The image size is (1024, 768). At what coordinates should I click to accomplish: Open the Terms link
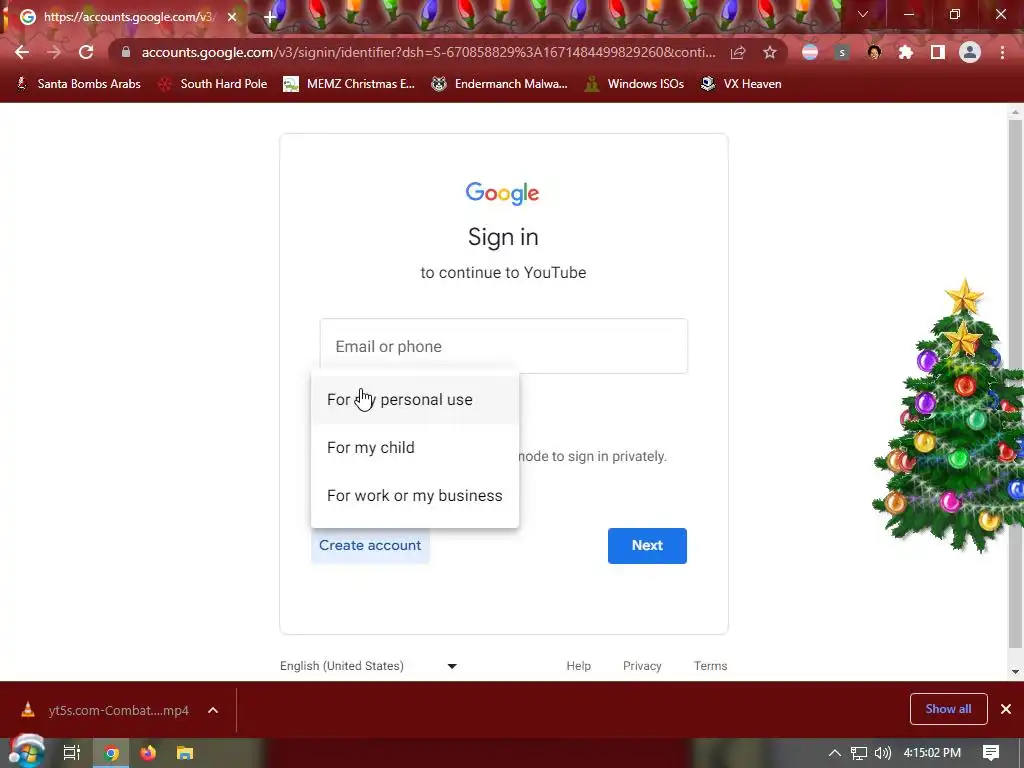[x=711, y=666]
